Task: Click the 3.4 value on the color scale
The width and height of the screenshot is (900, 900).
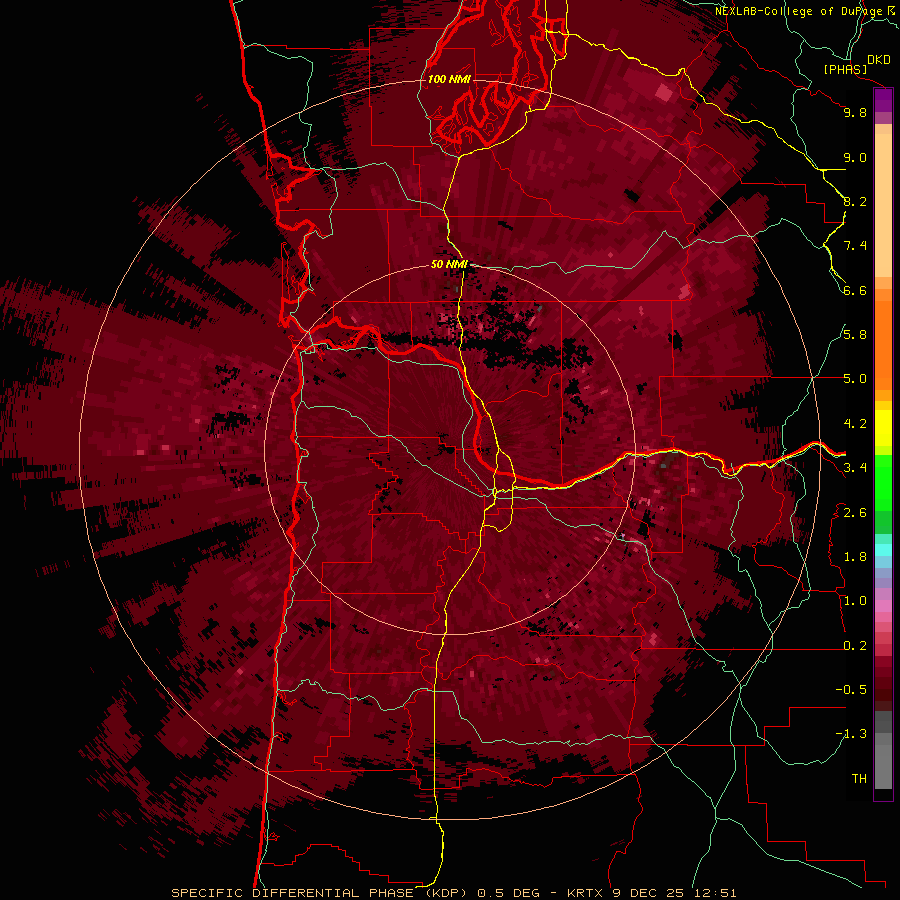Action: (x=855, y=468)
